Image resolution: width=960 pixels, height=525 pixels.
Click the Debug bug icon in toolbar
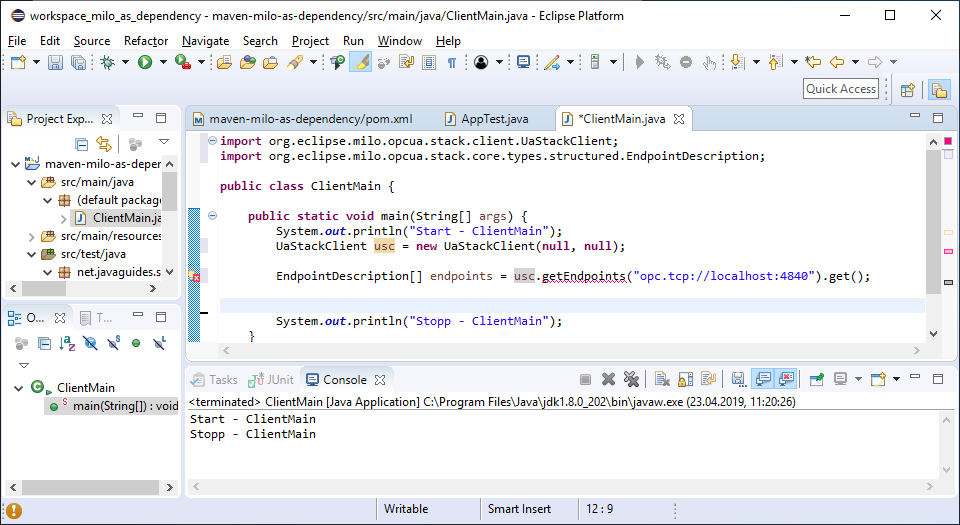108,62
